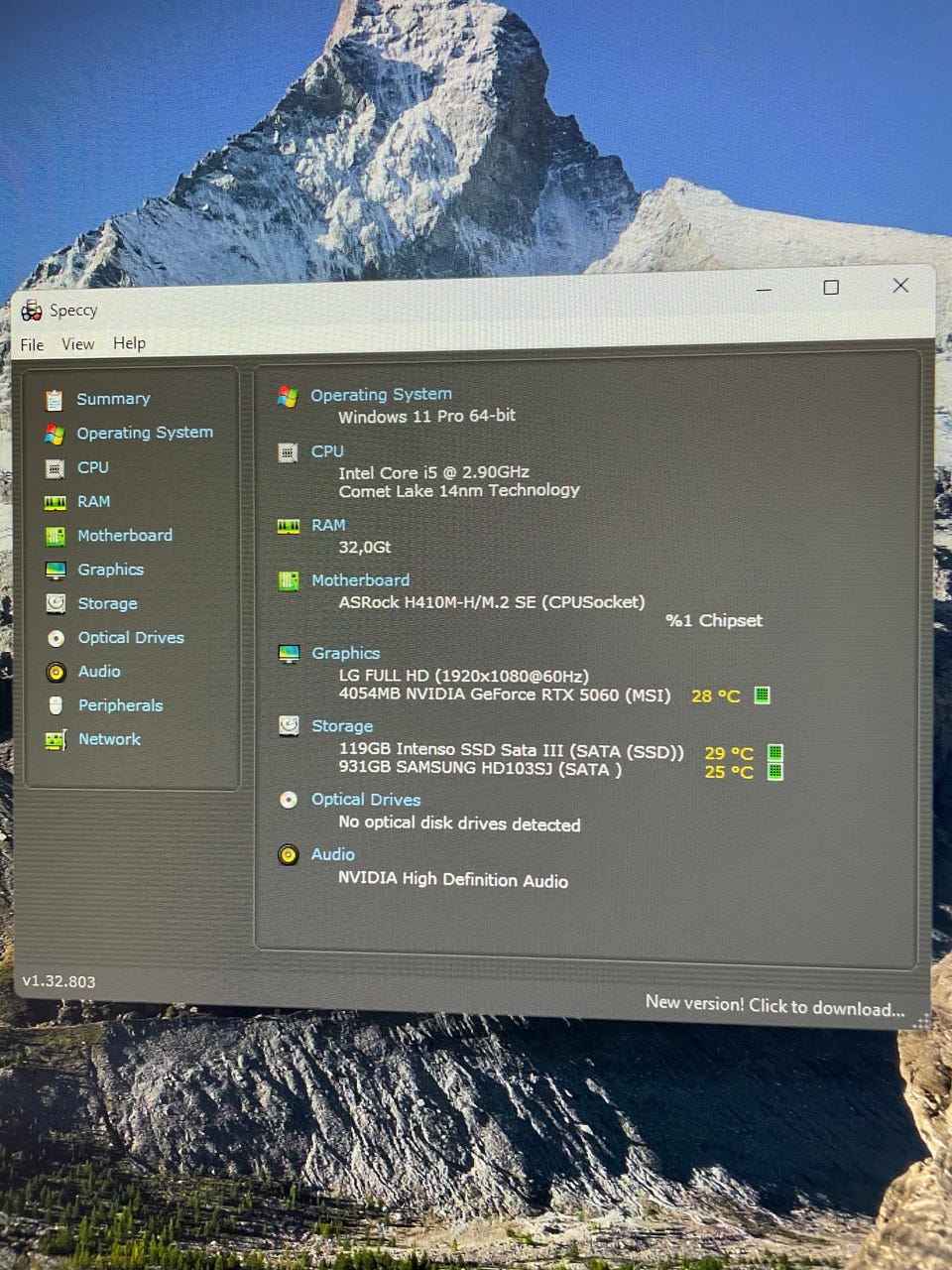Show the Motherboard section from sidebar

[125, 536]
